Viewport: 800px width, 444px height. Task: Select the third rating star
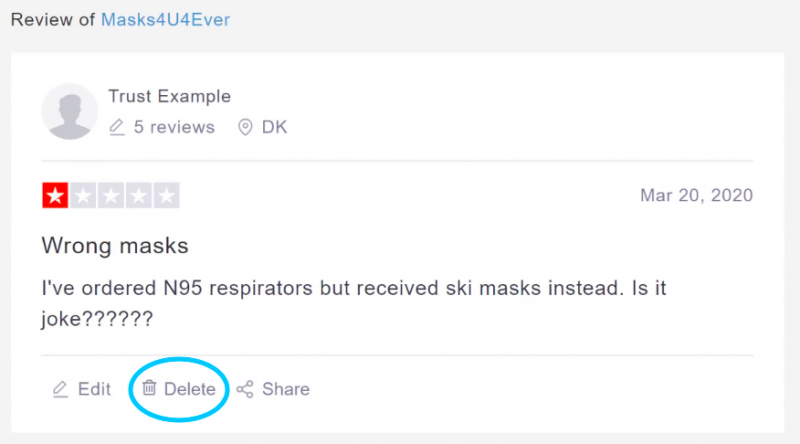click(110, 196)
